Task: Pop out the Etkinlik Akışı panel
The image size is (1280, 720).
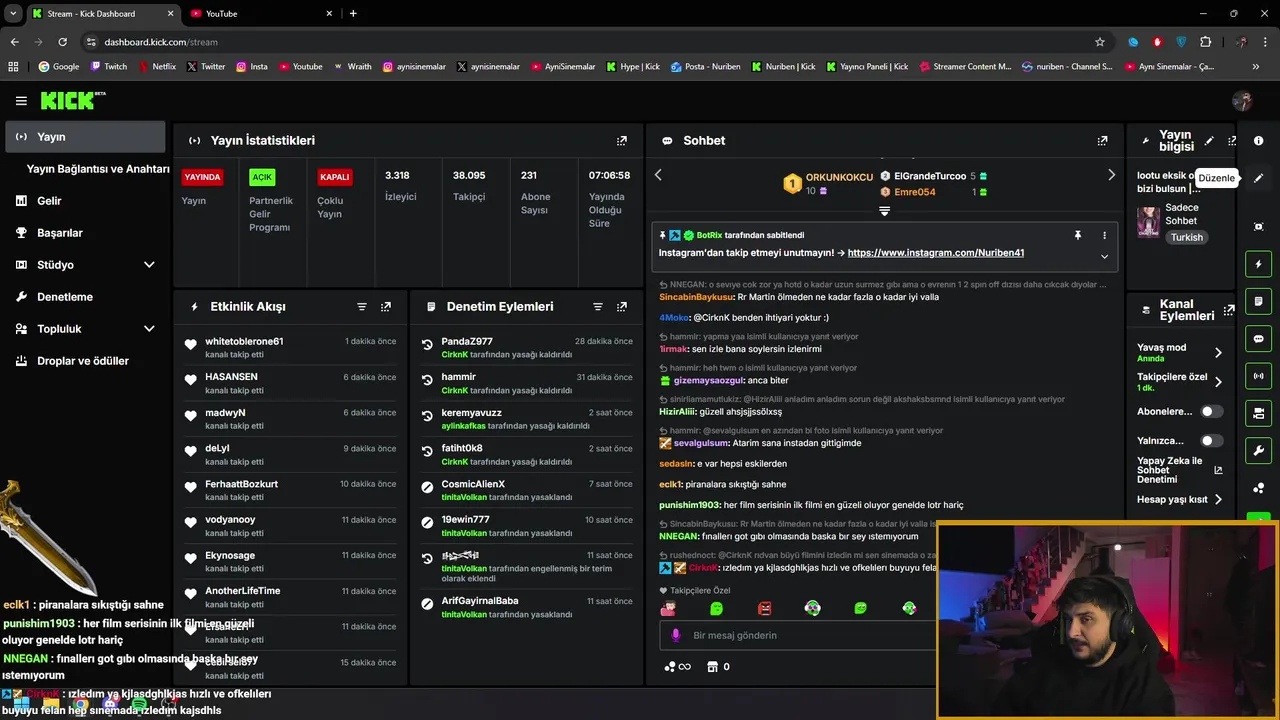Action: (x=386, y=307)
